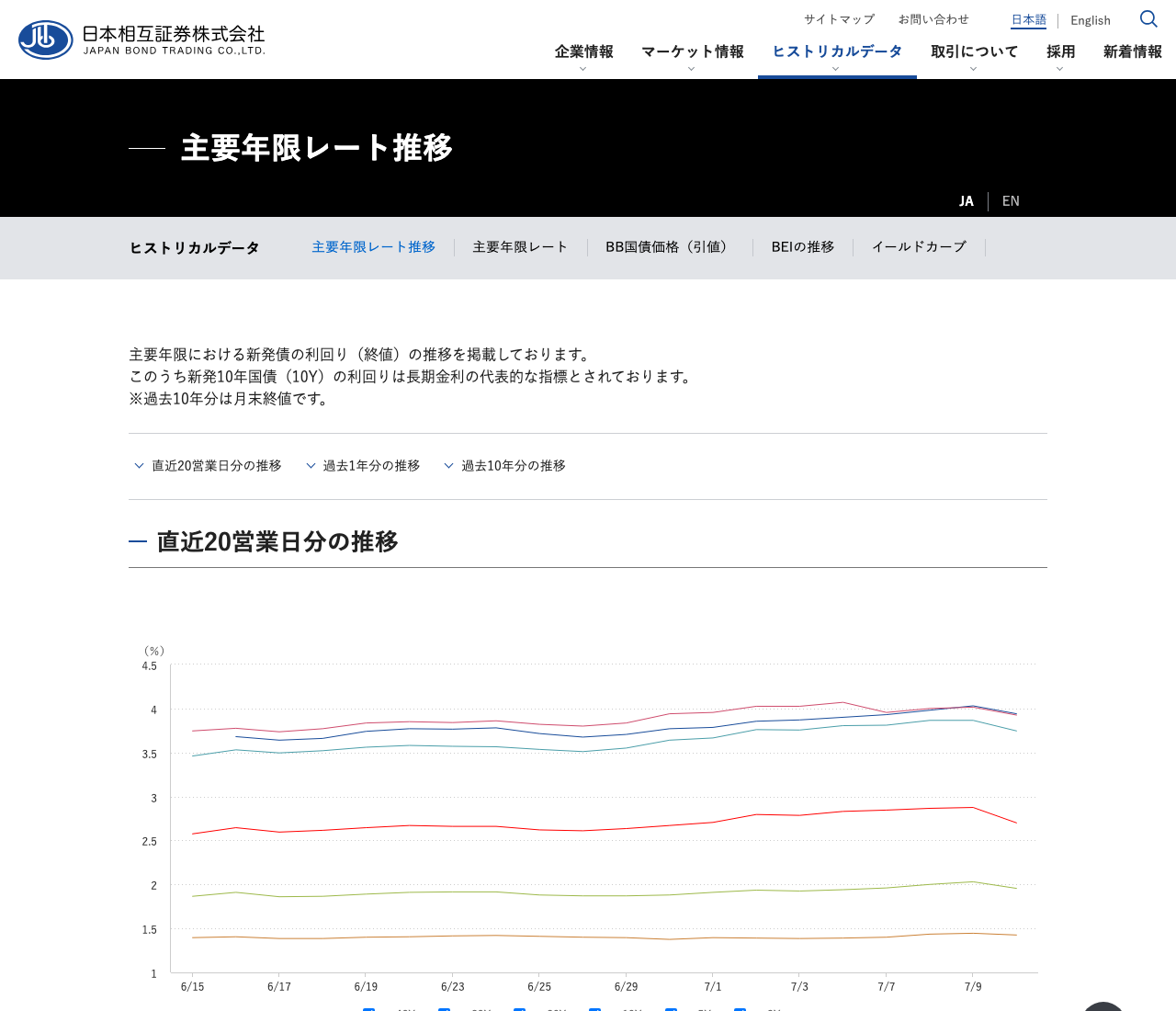Click the note ※過去10年分は月末終値です。
The height and width of the screenshot is (1011, 1176).
pos(231,399)
